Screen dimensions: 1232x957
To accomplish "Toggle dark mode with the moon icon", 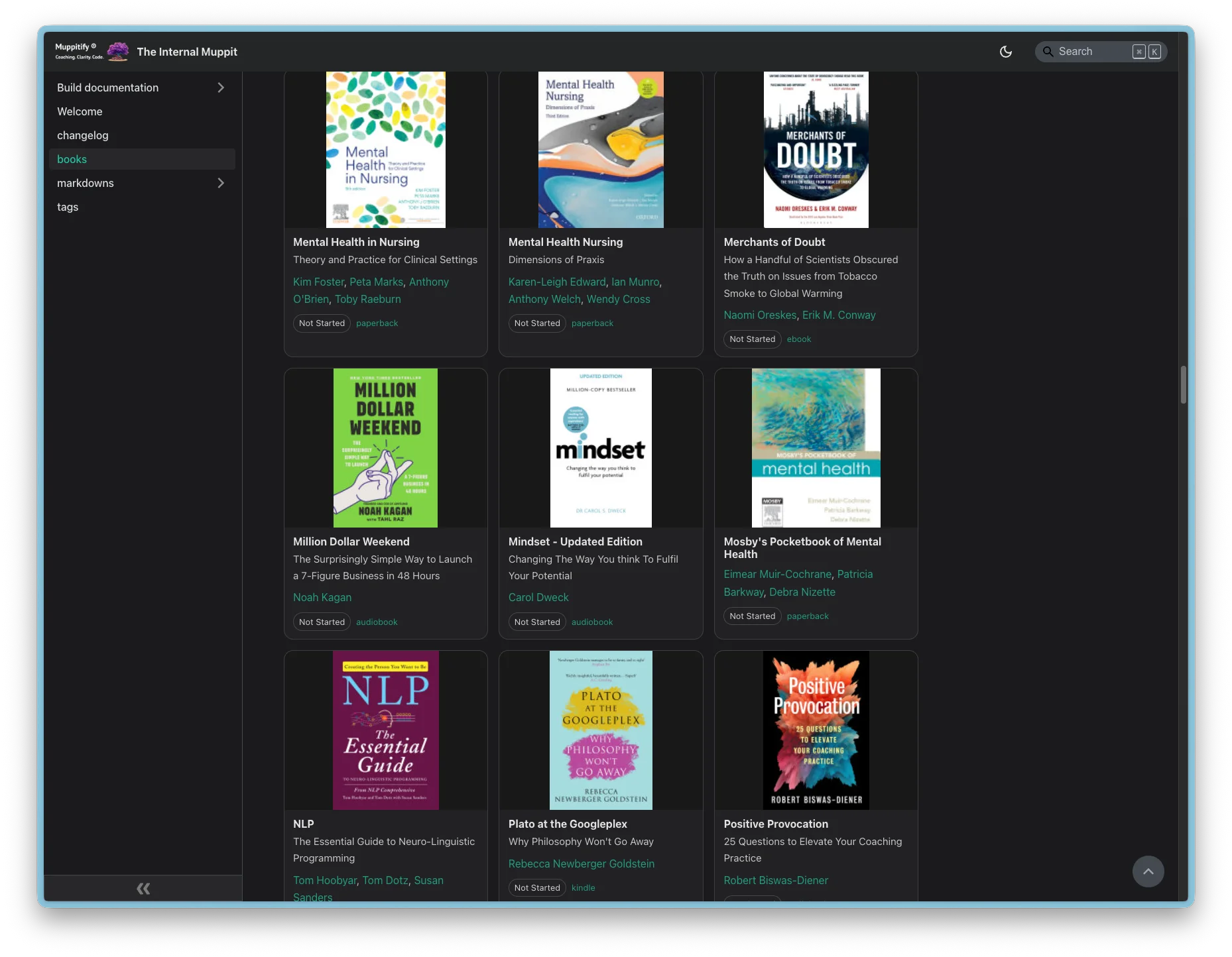I will pyautogui.click(x=1006, y=51).
